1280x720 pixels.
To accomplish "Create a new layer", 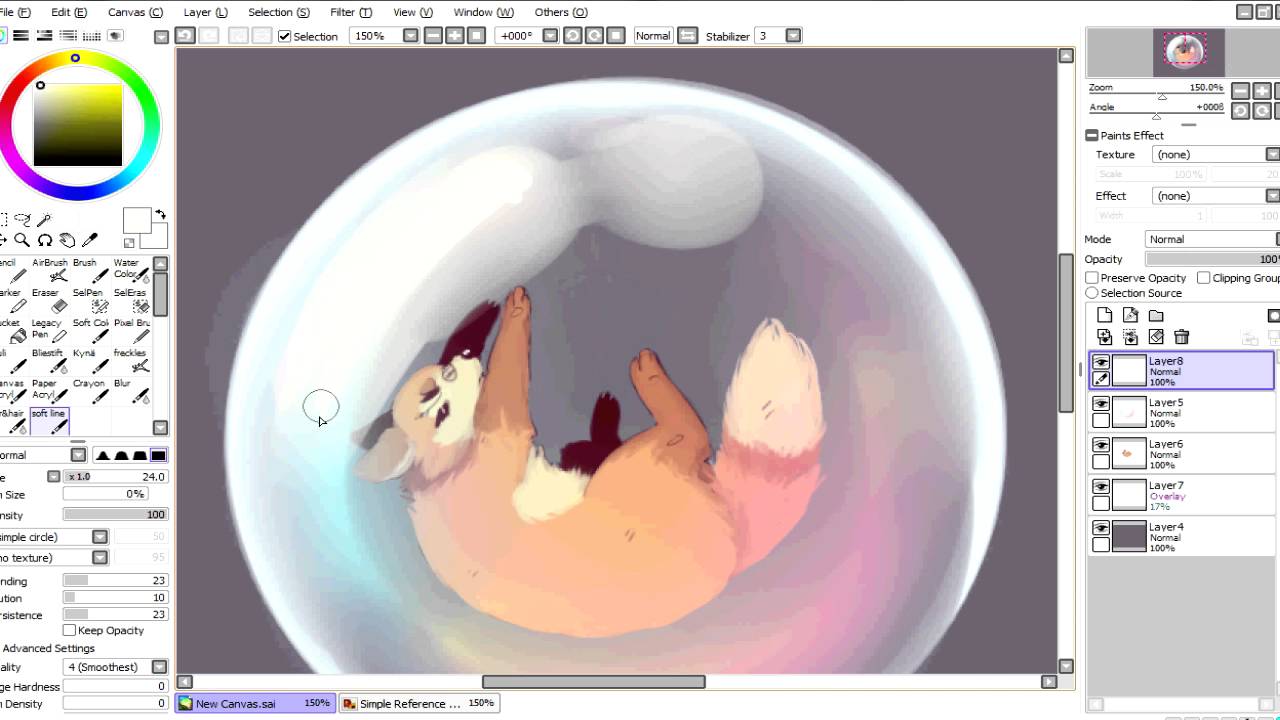I will coord(1105,315).
